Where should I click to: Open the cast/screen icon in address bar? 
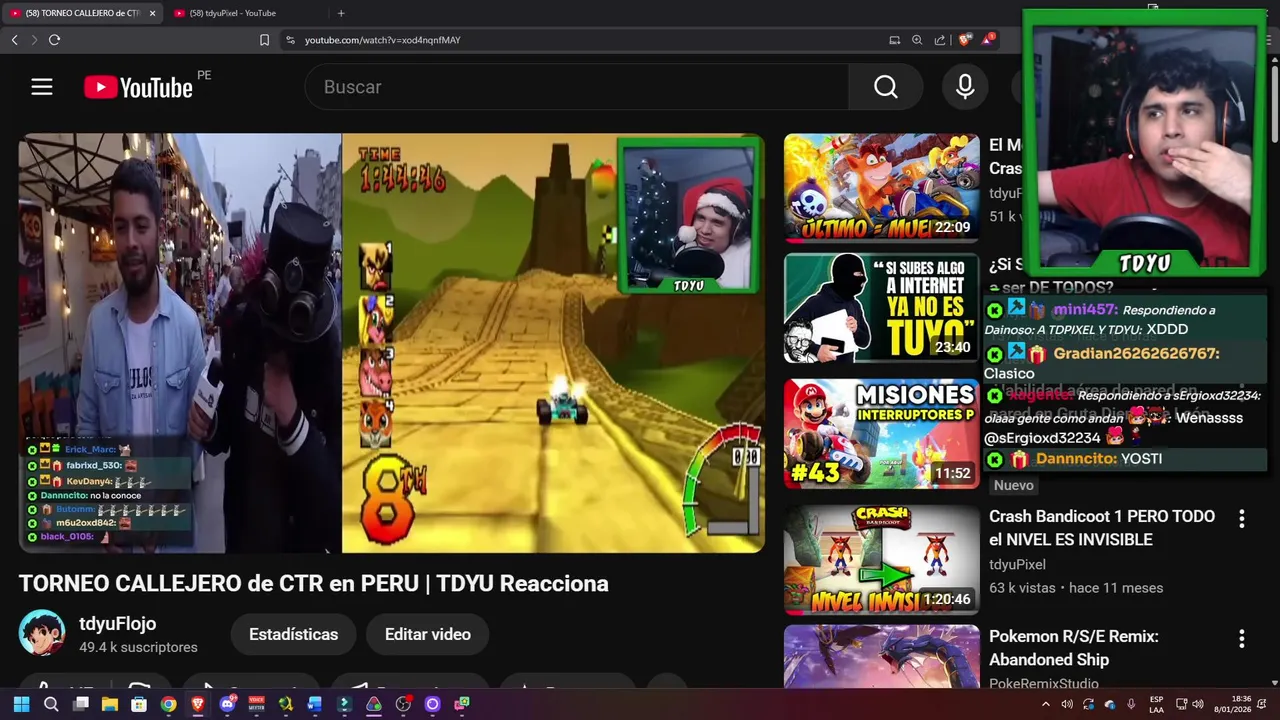[x=894, y=40]
